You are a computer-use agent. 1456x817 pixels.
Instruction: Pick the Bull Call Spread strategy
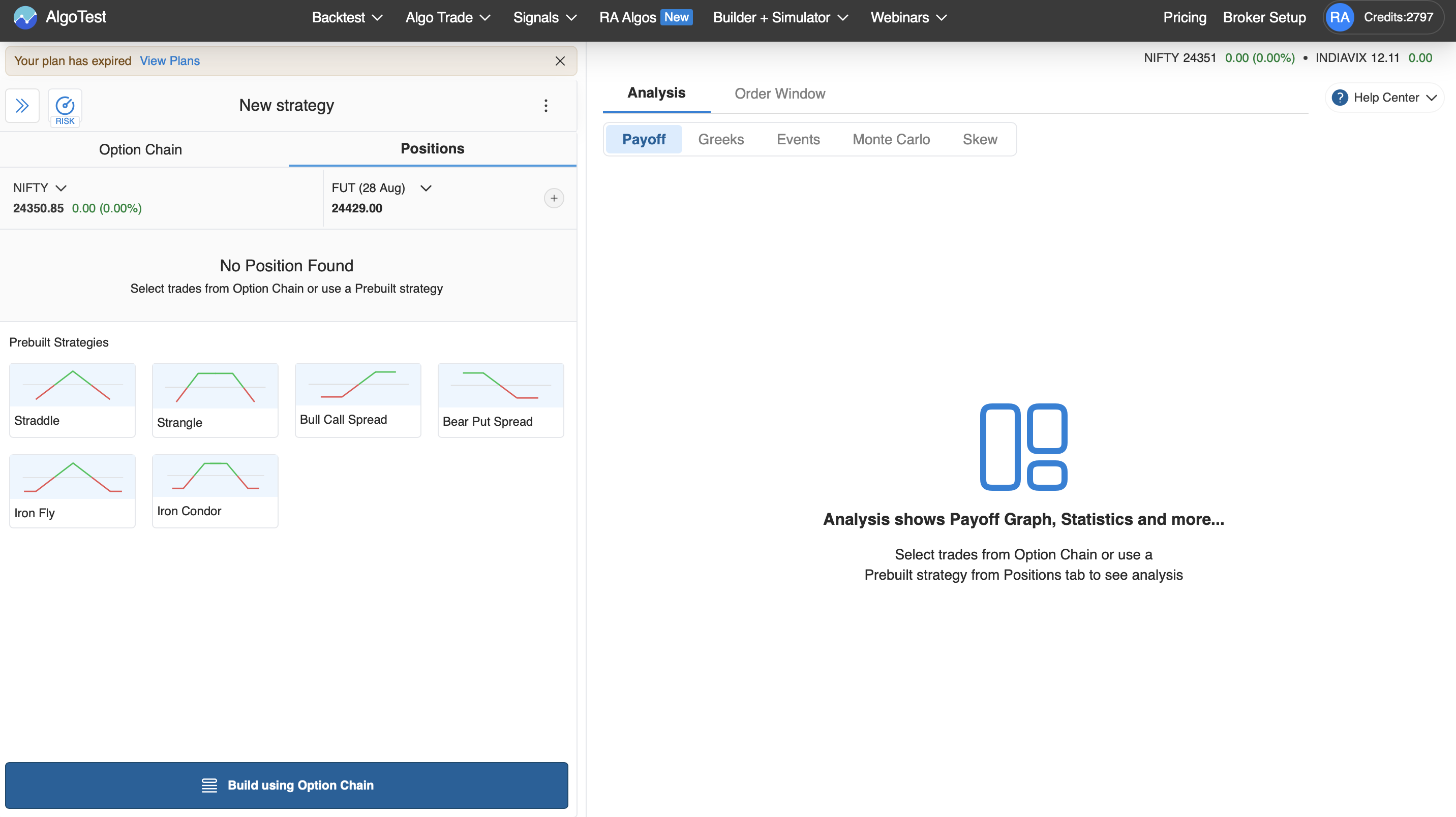[x=358, y=400]
